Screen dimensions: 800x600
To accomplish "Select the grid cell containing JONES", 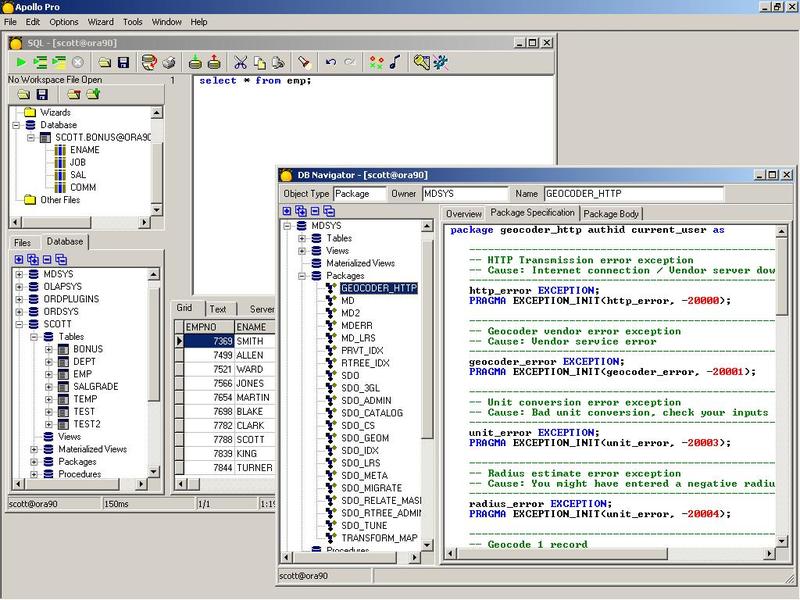I will coord(255,384).
